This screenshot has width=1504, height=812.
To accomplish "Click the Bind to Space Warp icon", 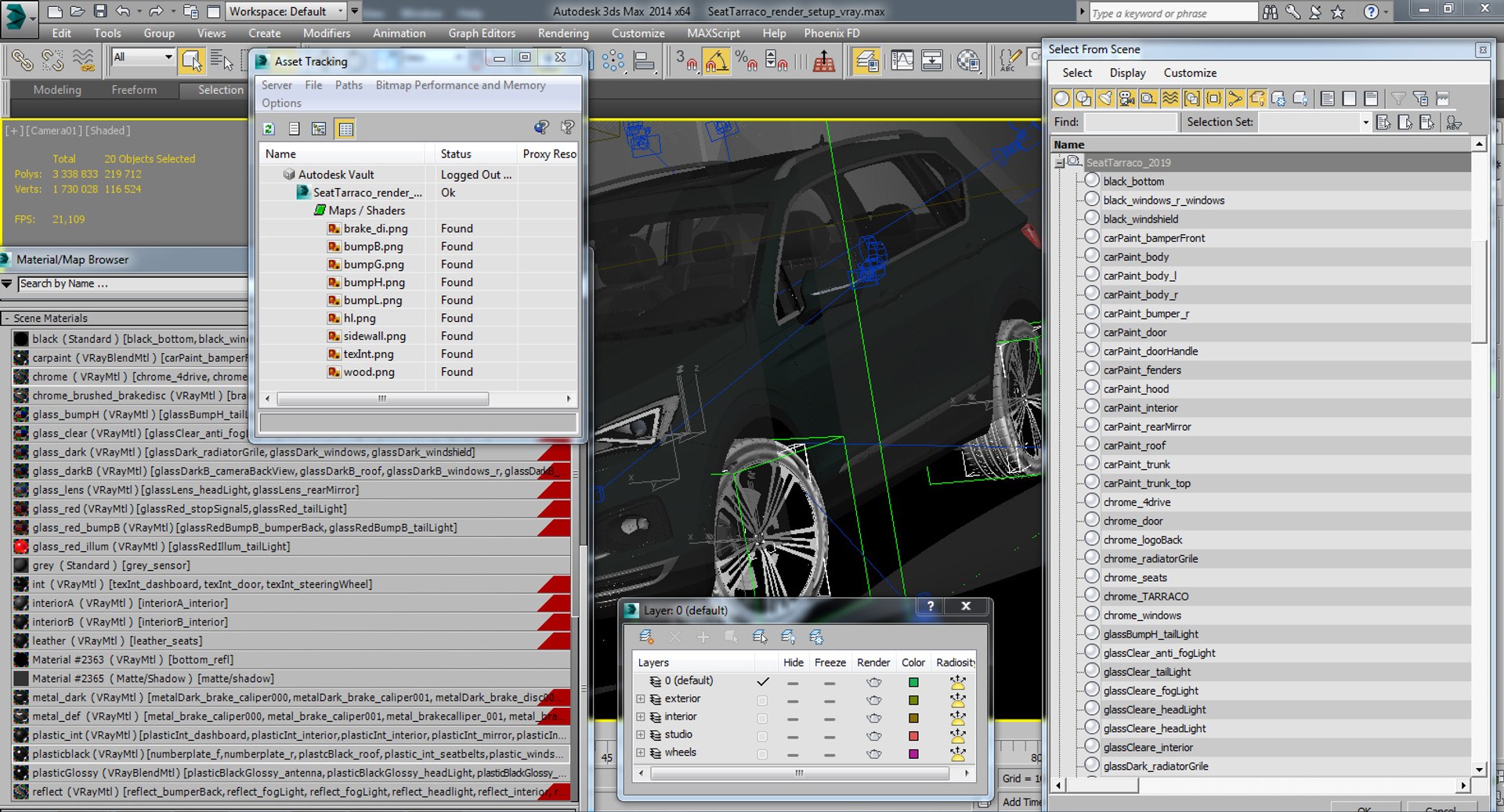I will (83, 60).
